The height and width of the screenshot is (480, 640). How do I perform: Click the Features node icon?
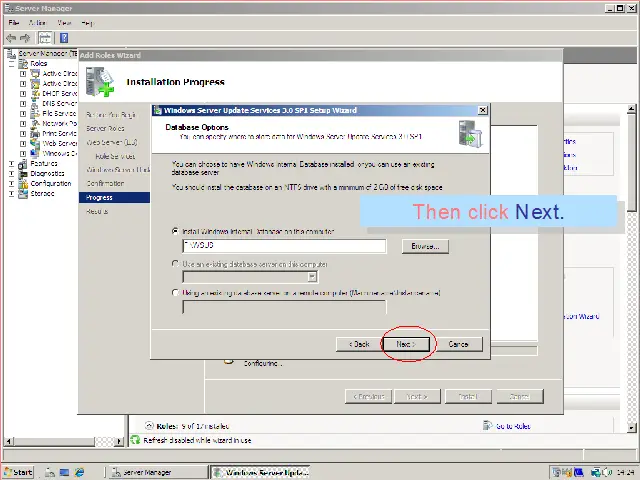click(x=23, y=164)
